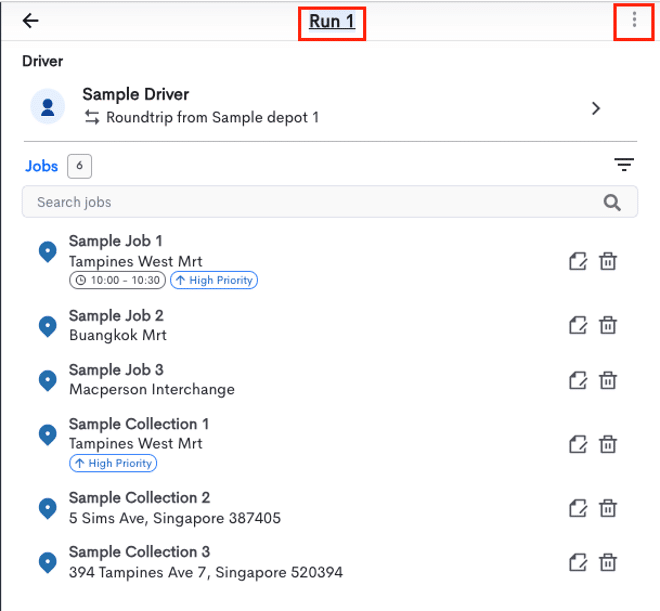The width and height of the screenshot is (660, 611).
Task: Click map pin of Sample Job 2
Action: [x=48, y=327]
